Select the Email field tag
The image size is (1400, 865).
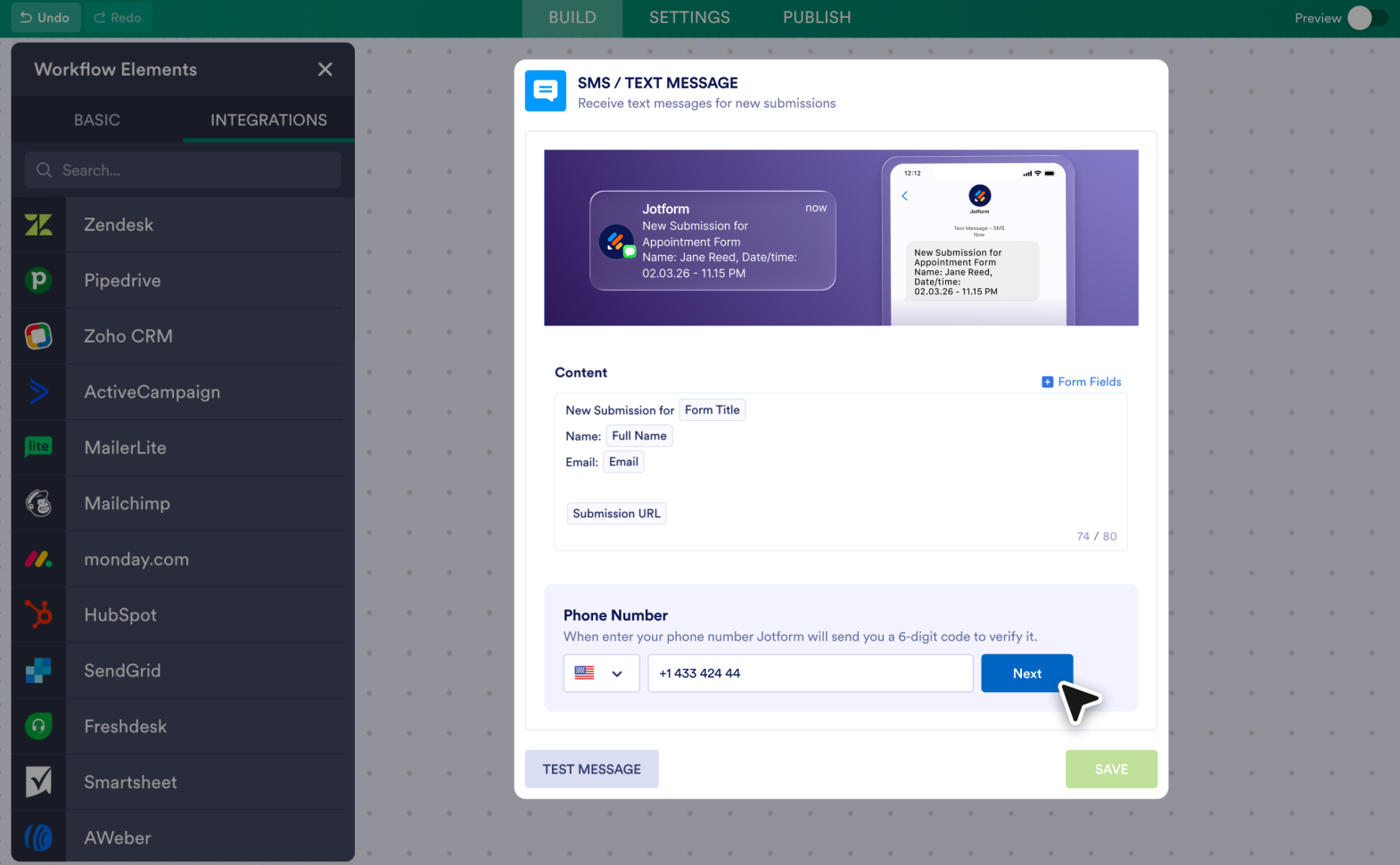tap(623, 462)
